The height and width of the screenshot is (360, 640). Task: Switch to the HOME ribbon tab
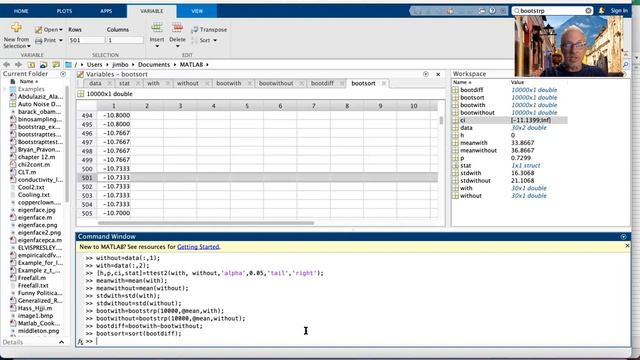[21, 11]
